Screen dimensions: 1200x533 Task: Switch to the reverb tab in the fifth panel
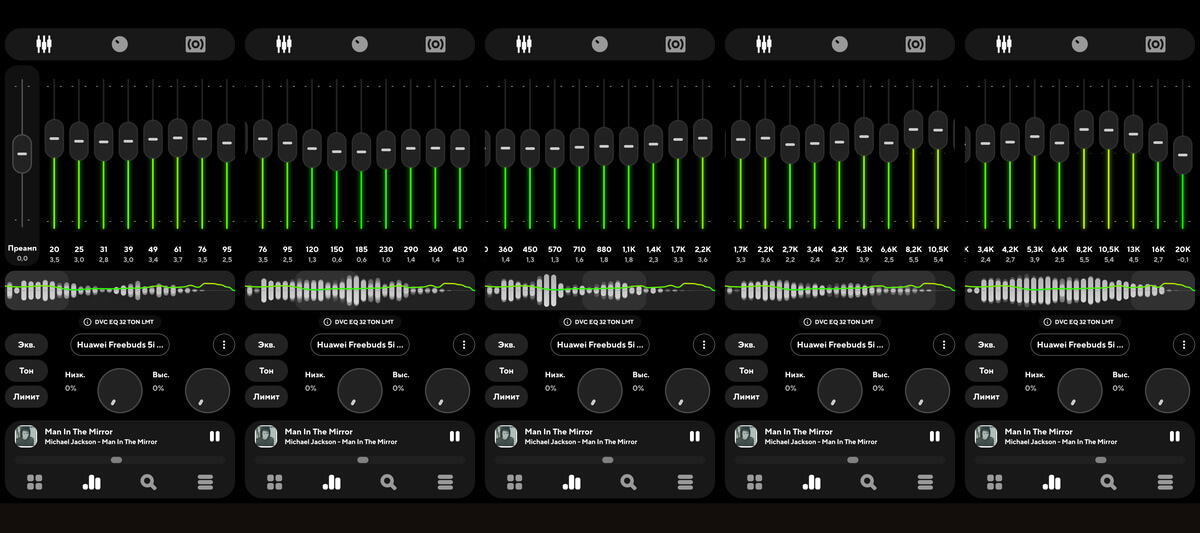[1155, 44]
